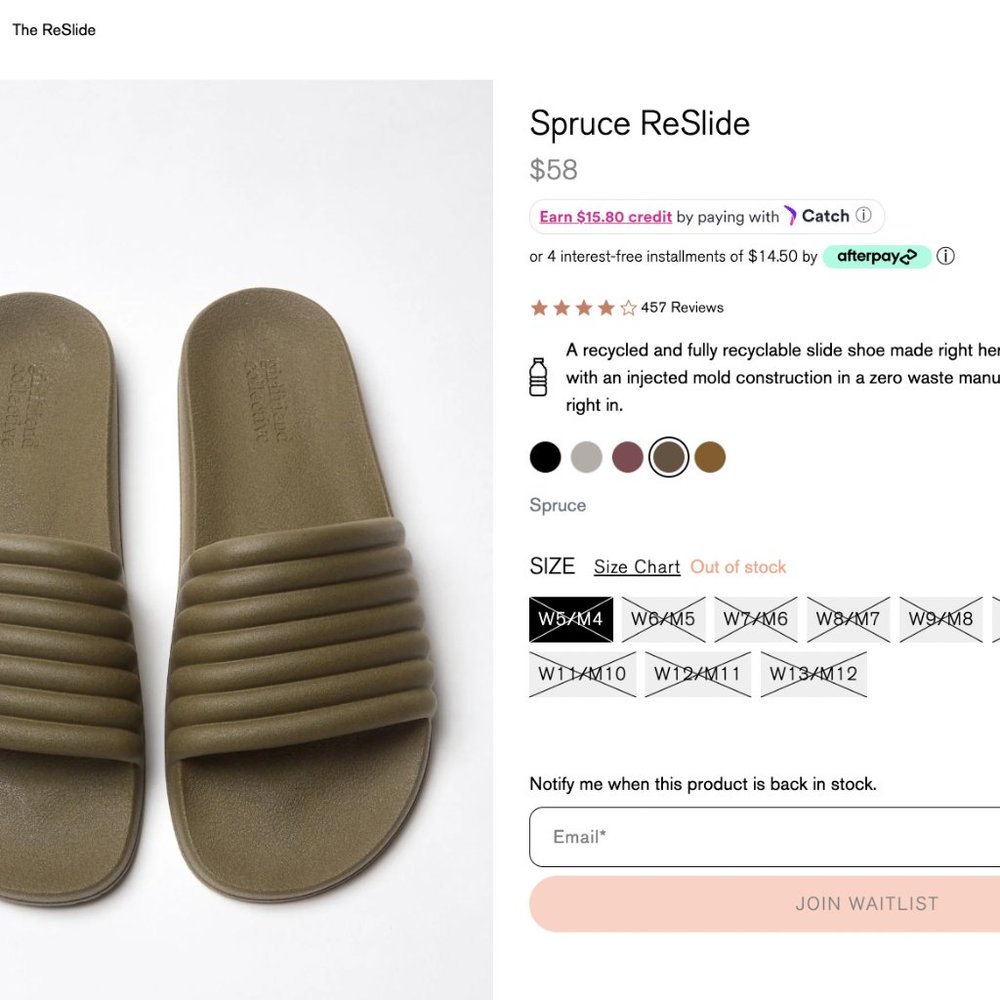This screenshot has height=1000, width=1000.
Task: Select the golden brown color swatch
Action: click(710, 458)
